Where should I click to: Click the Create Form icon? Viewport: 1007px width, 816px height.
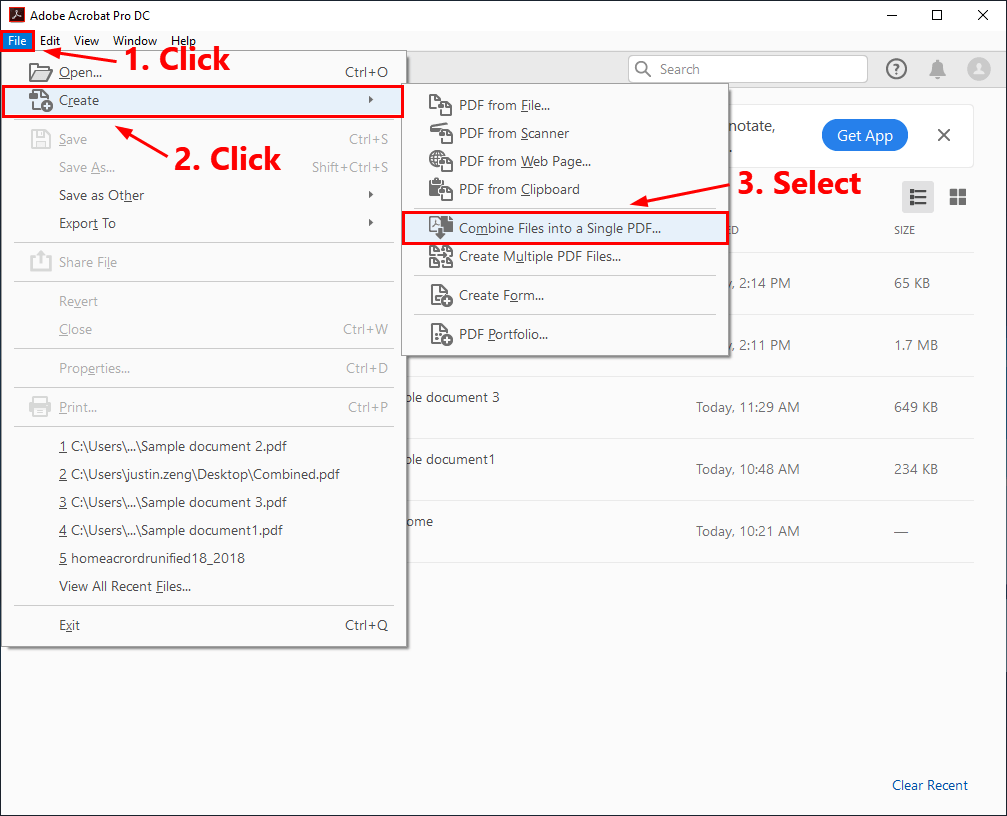point(441,295)
